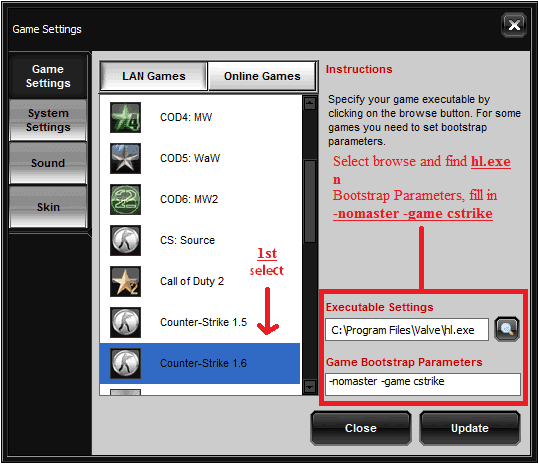Open the System Settings sidebar section
538x464 pixels.
[x=48, y=120]
